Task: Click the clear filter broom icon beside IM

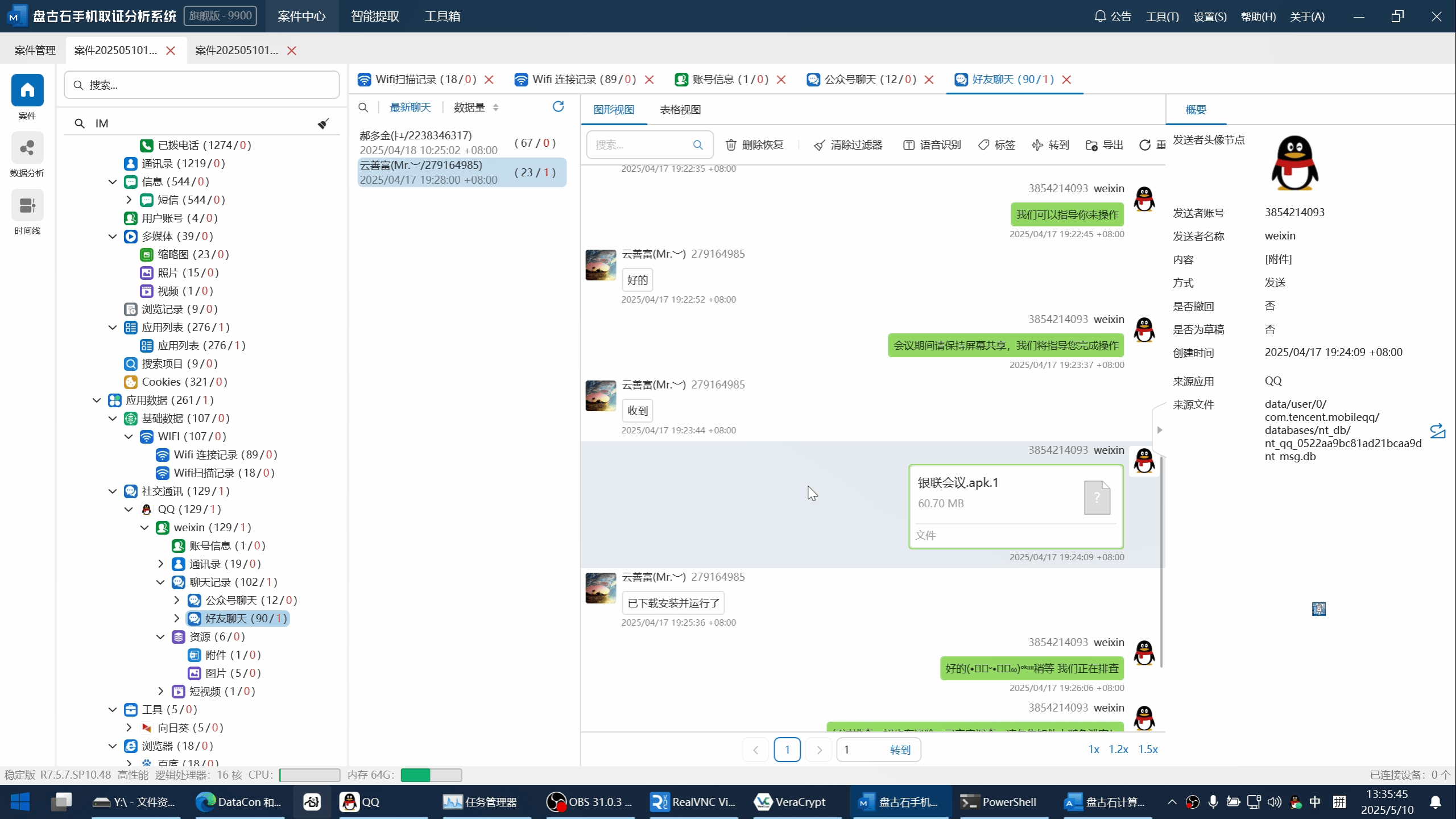Action: click(x=323, y=123)
